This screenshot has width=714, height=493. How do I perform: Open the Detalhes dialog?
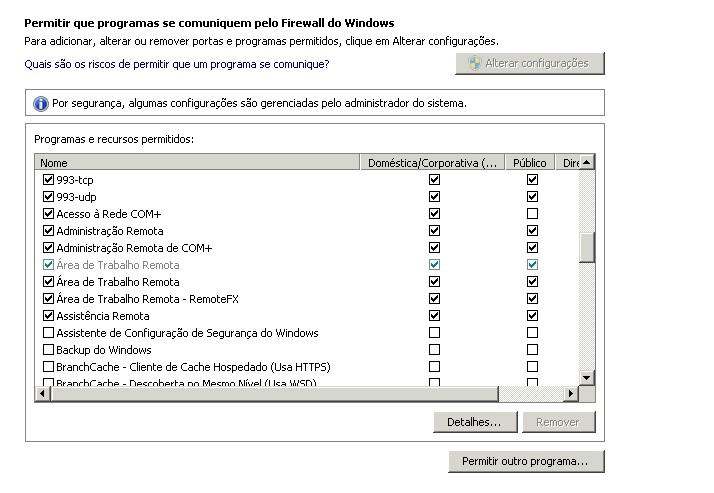pyautogui.click(x=474, y=422)
